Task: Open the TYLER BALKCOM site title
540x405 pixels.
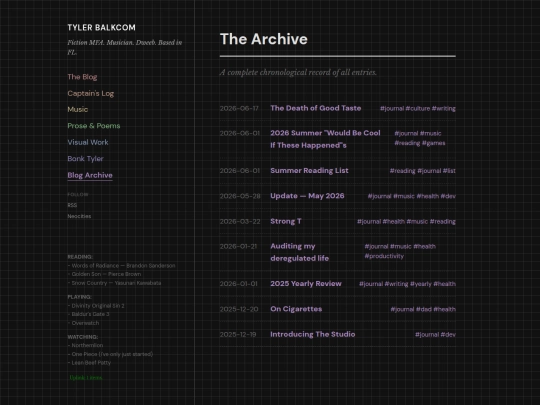Action: click(101, 28)
